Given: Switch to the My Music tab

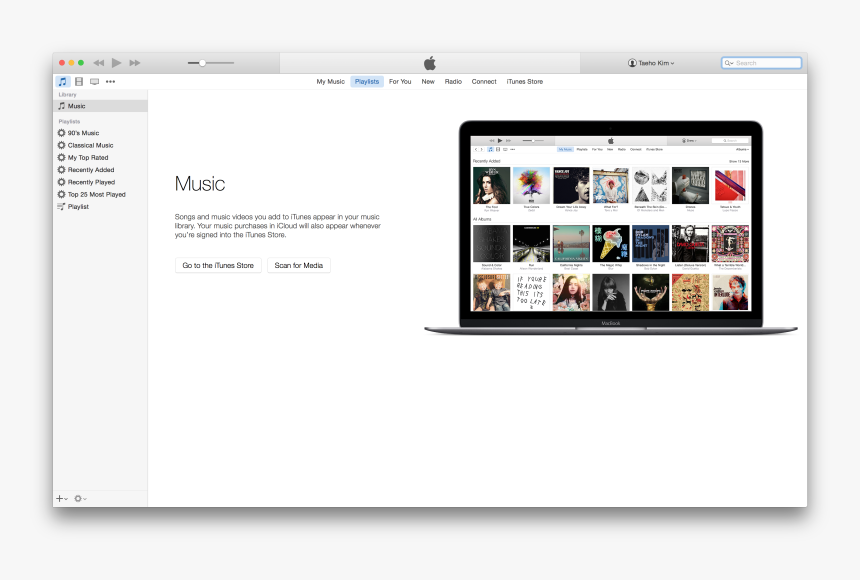Looking at the screenshot, I should 331,81.
